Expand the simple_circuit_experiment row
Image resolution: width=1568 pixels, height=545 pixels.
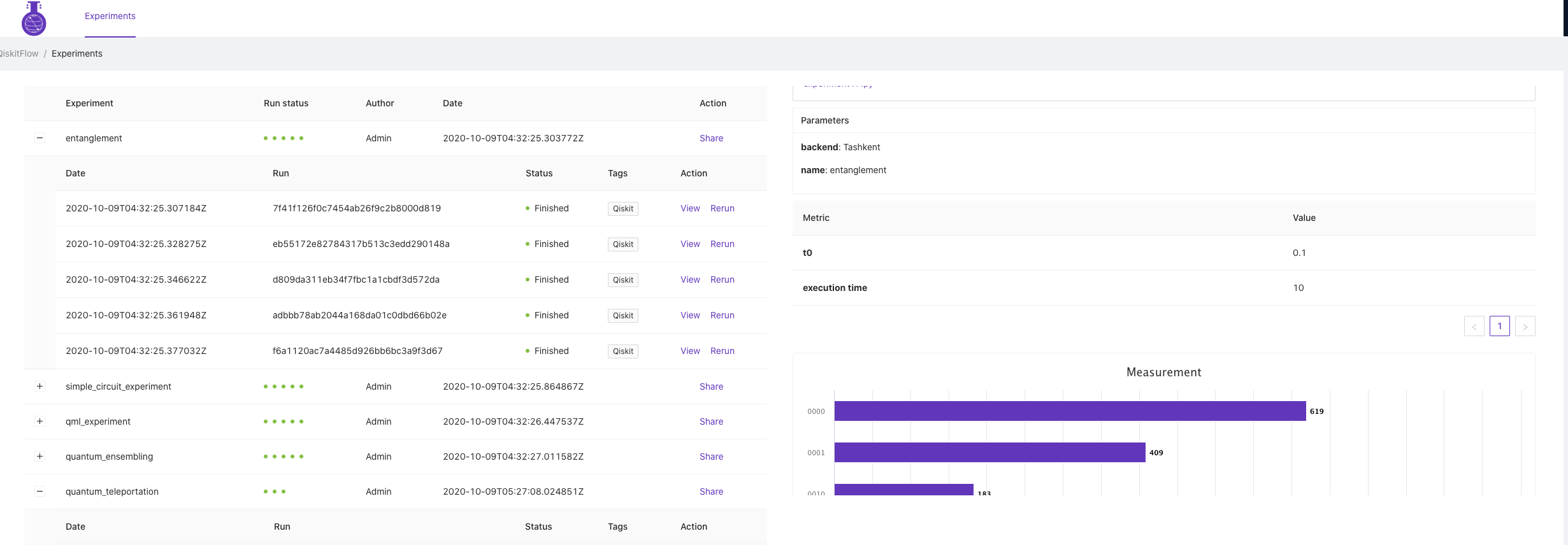click(x=40, y=386)
